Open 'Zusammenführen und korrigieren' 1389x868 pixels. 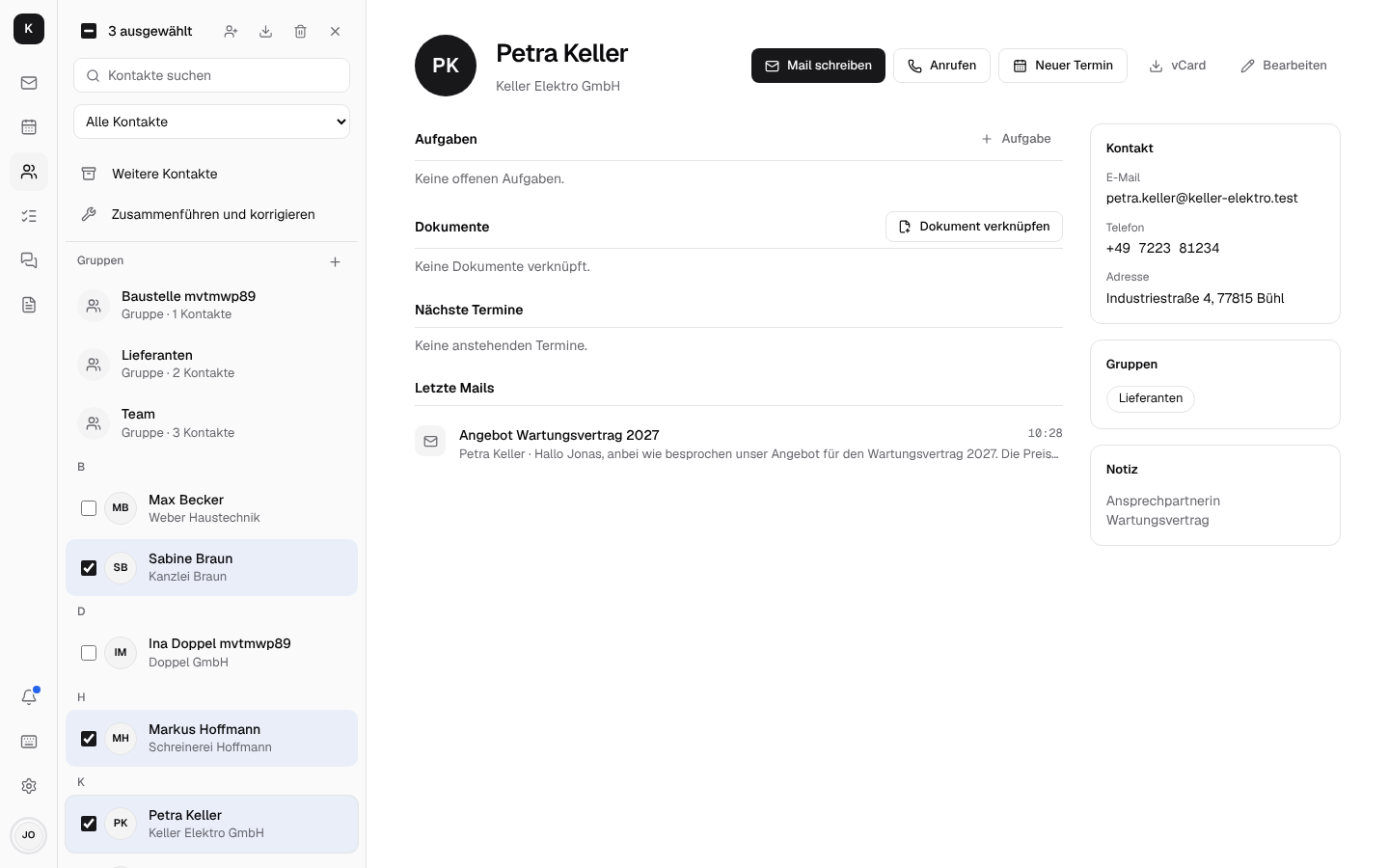tap(211, 214)
